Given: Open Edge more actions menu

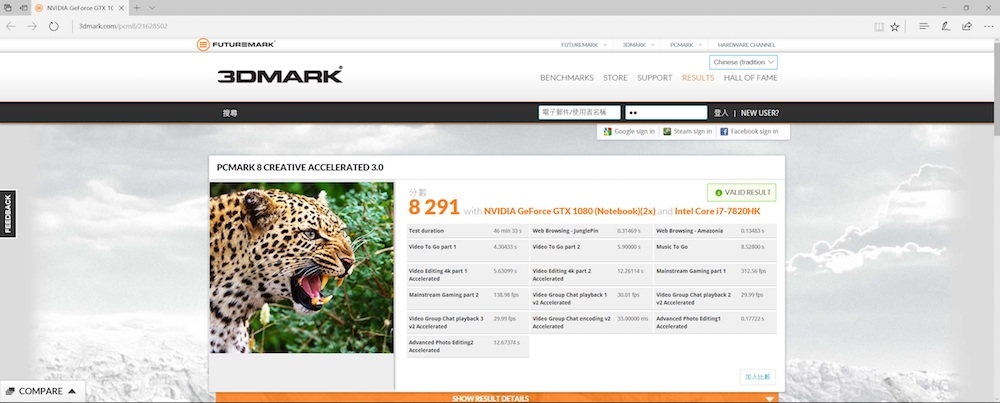Looking at the screenshot, I should click(x=988, y=26).
